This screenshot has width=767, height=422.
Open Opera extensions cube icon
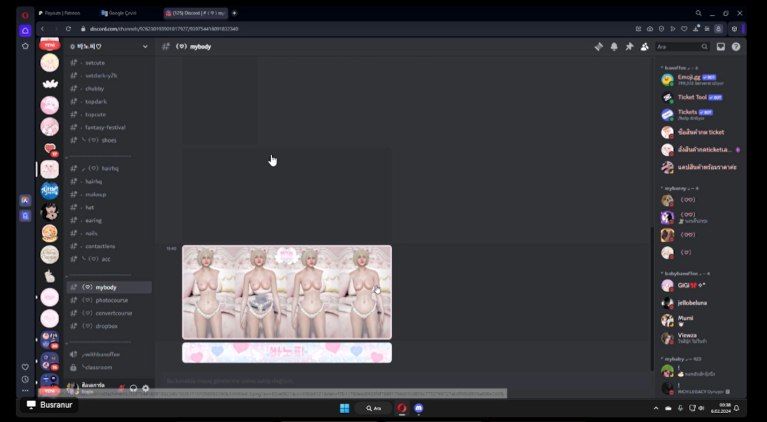click(x=734, y=29)
